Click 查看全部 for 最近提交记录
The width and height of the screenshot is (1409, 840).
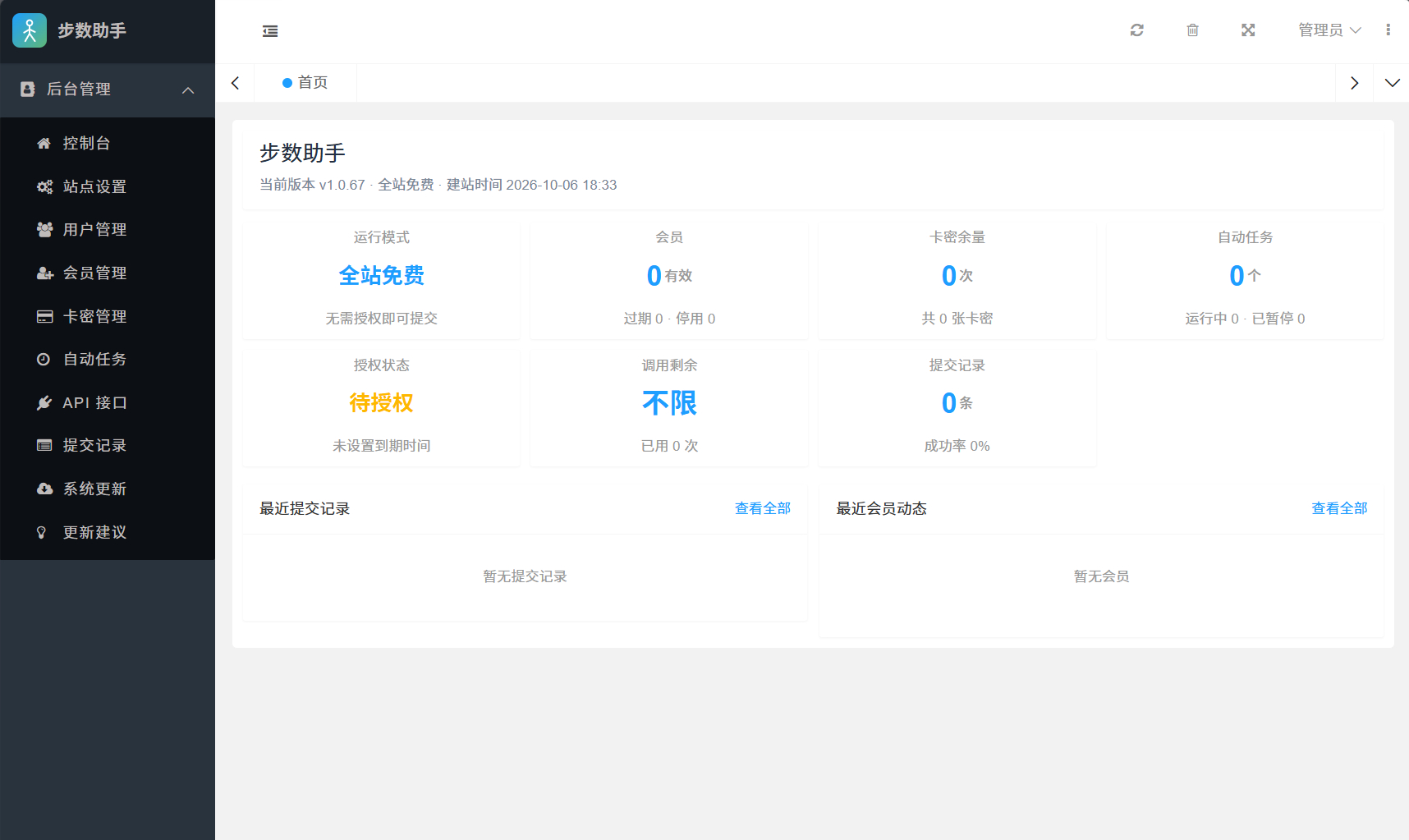tap(763, 508)
